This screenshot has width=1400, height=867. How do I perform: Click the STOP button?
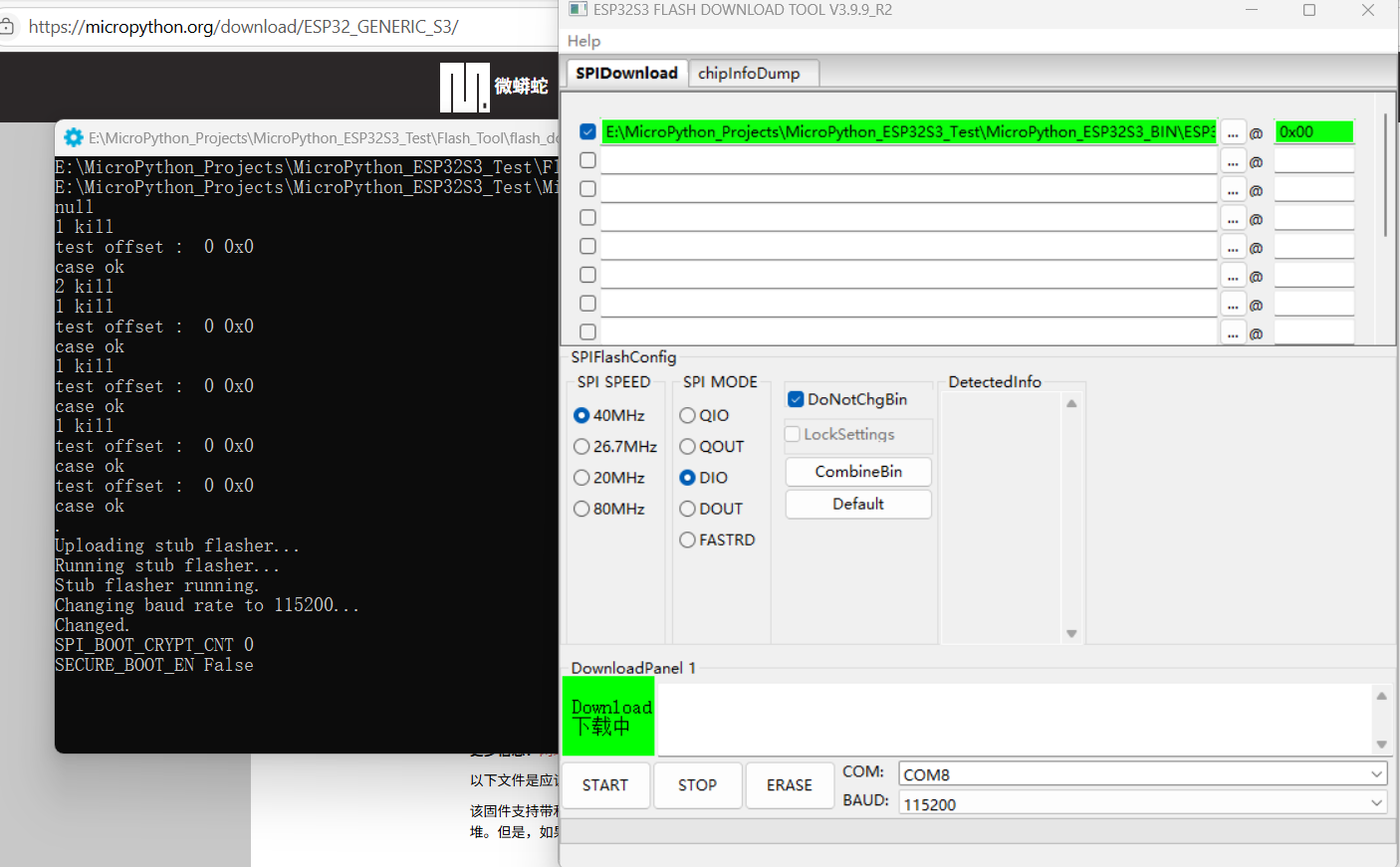pos(697,785)
